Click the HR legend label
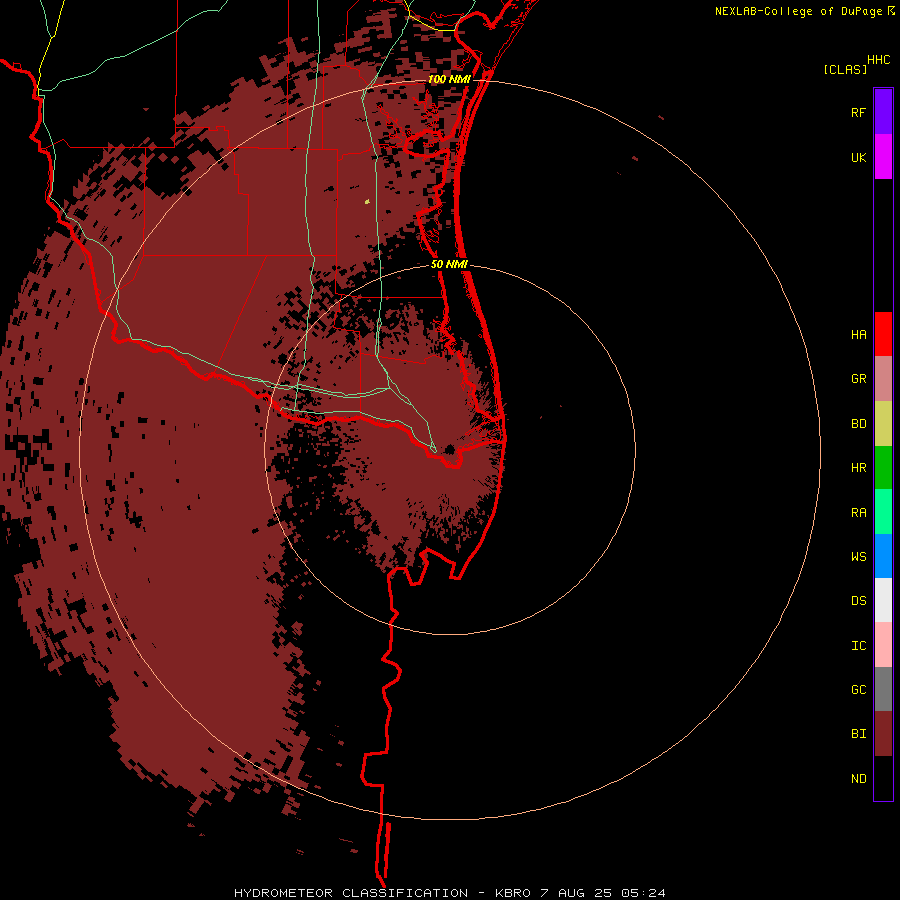 pos(858,468)
